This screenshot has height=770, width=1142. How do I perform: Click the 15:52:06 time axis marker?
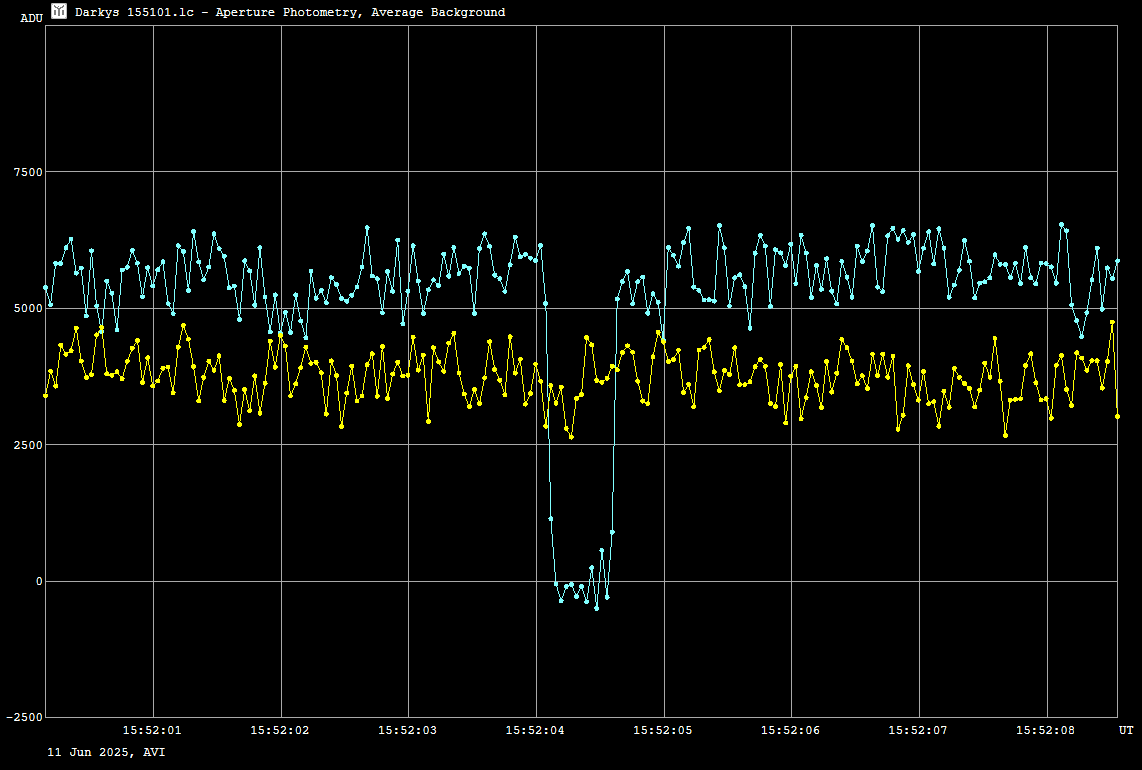[x=791, y=731]
